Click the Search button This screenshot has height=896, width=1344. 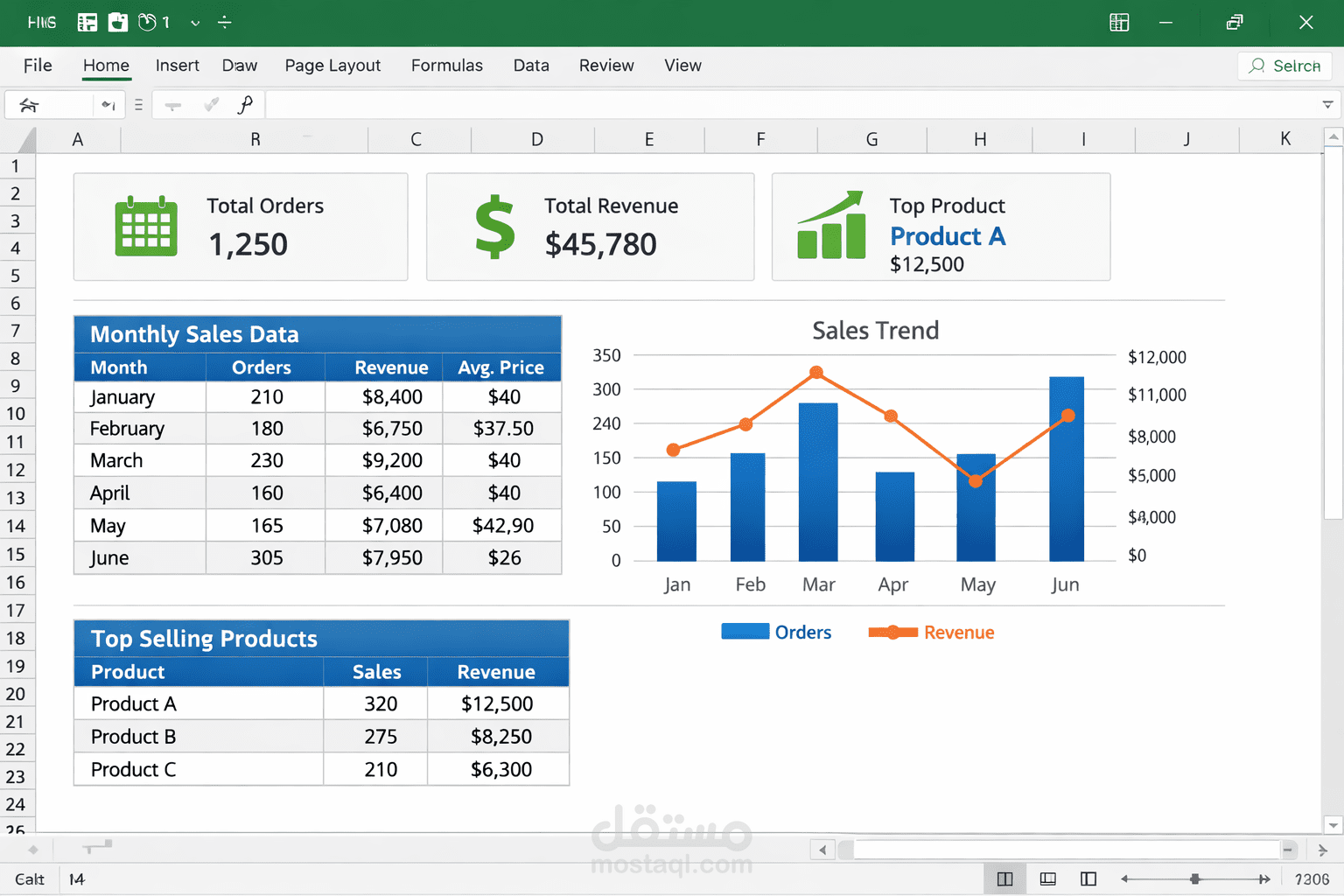[1284, 66]
